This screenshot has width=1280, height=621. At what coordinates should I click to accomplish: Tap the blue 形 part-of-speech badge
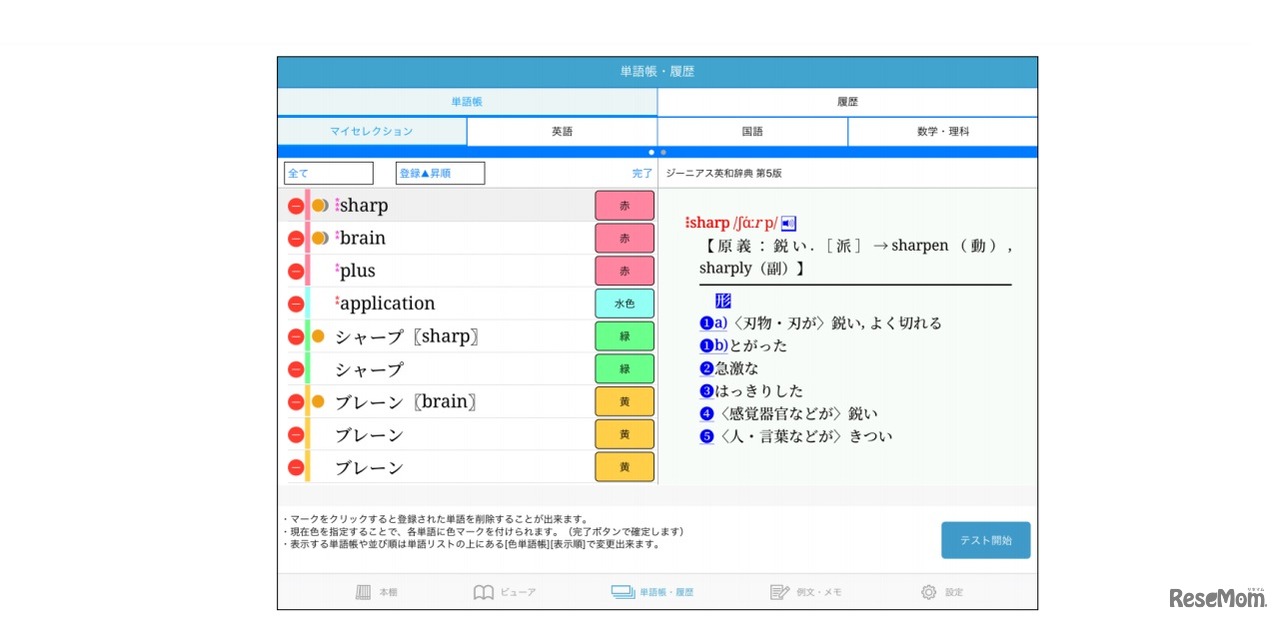[x=723, y=301]
